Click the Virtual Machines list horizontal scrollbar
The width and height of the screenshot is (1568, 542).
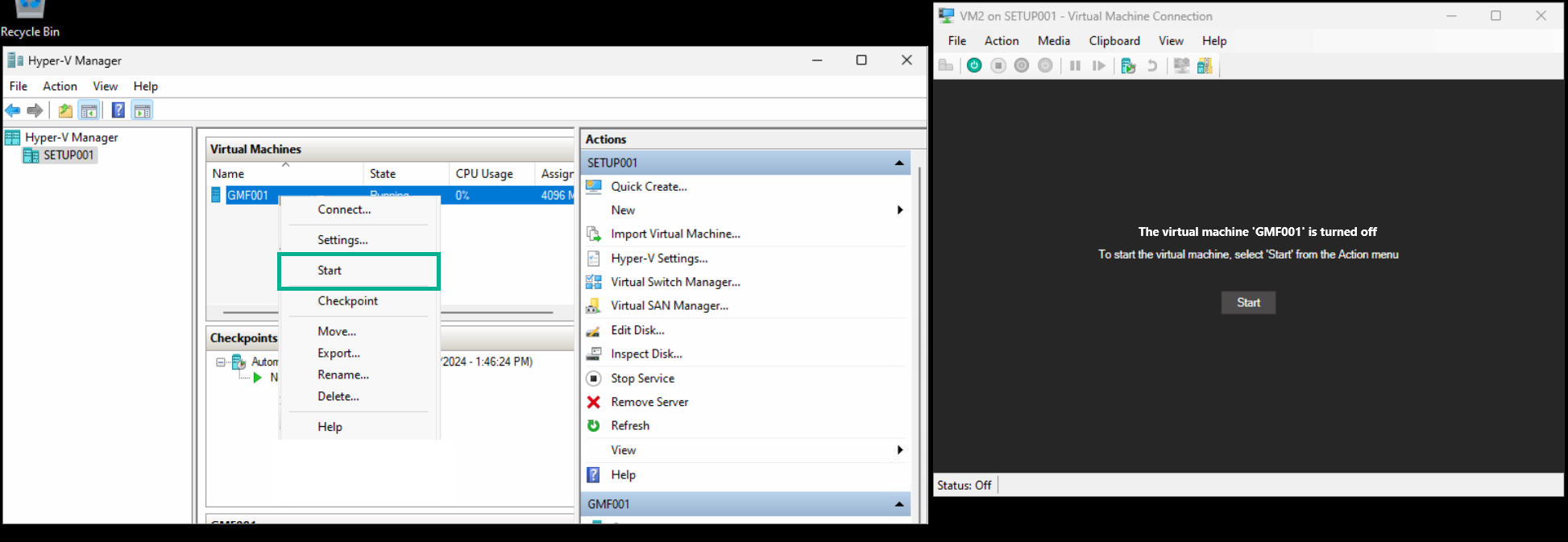(388, 312)
